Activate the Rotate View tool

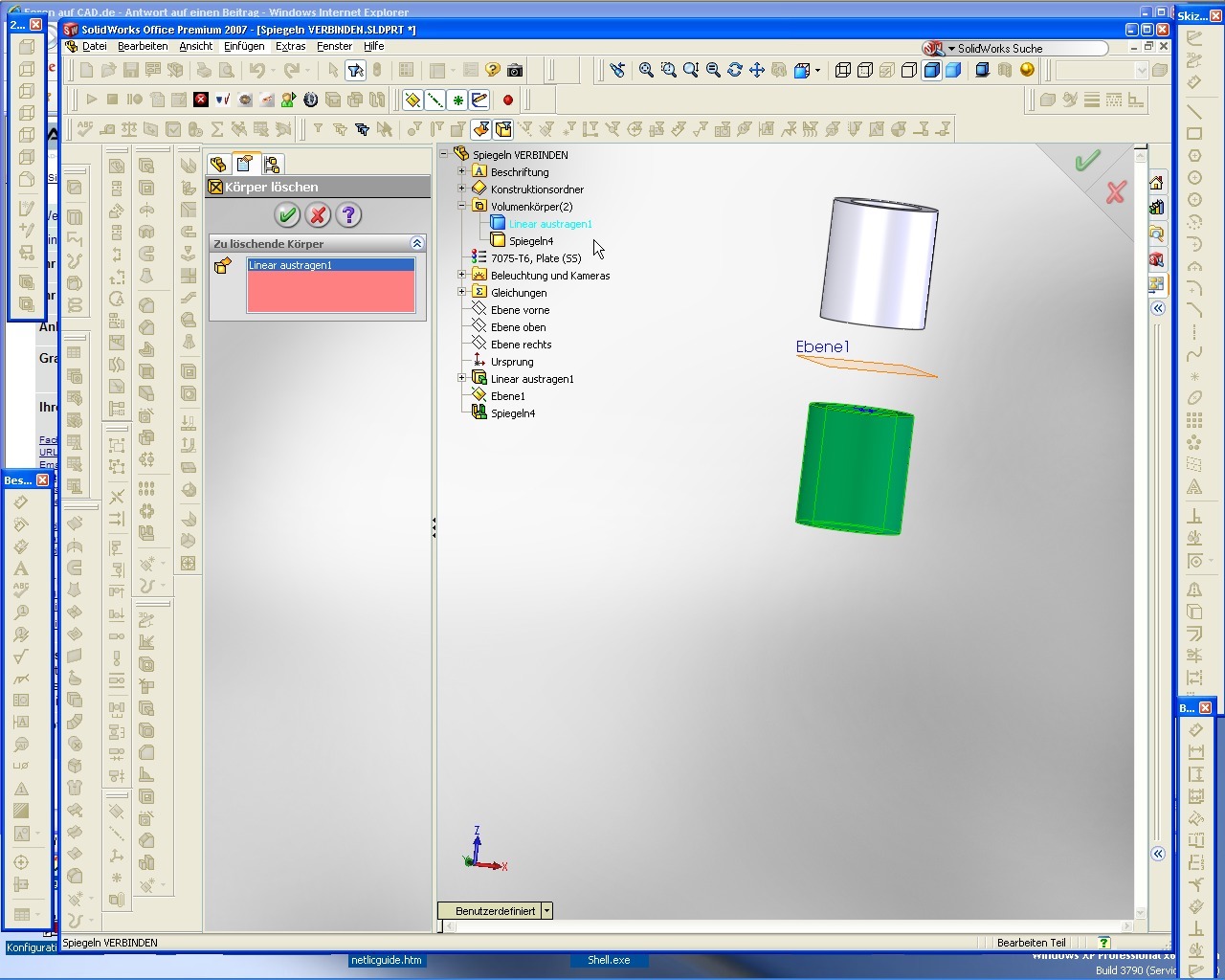tap(735, 70)
